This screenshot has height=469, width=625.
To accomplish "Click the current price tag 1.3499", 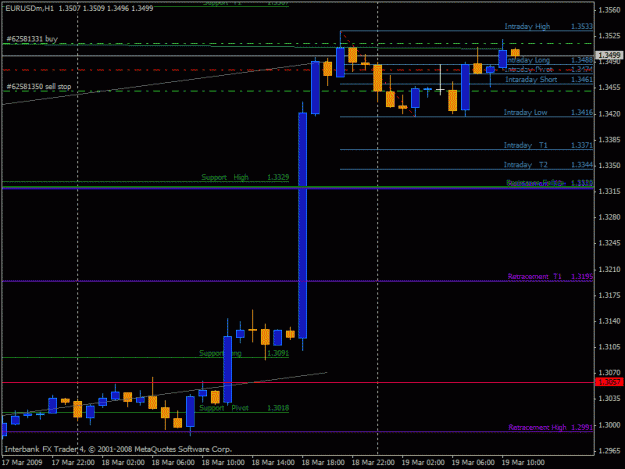I will pyautogui.click(x=609, y=55).
